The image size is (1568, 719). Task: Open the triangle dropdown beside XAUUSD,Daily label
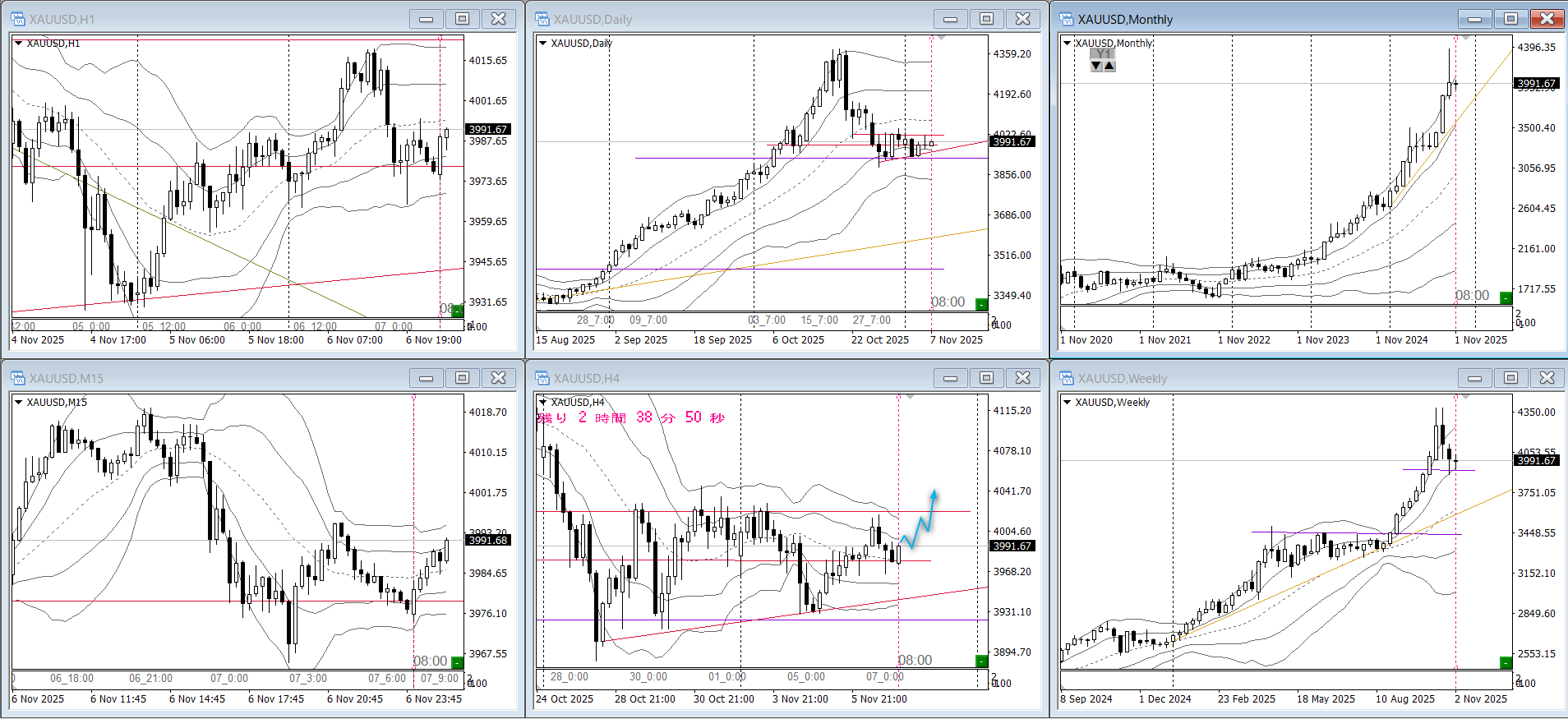[542, 44]
